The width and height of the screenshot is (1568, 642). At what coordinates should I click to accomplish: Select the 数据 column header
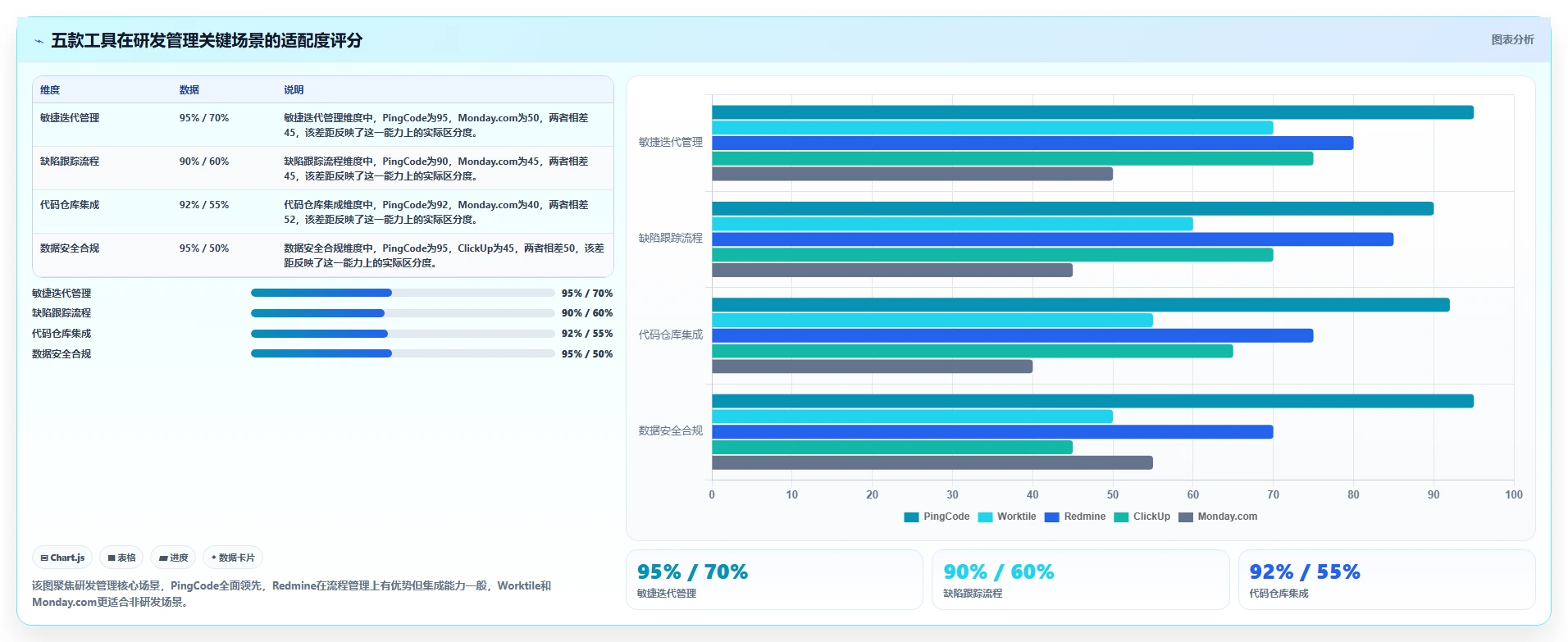189,90
